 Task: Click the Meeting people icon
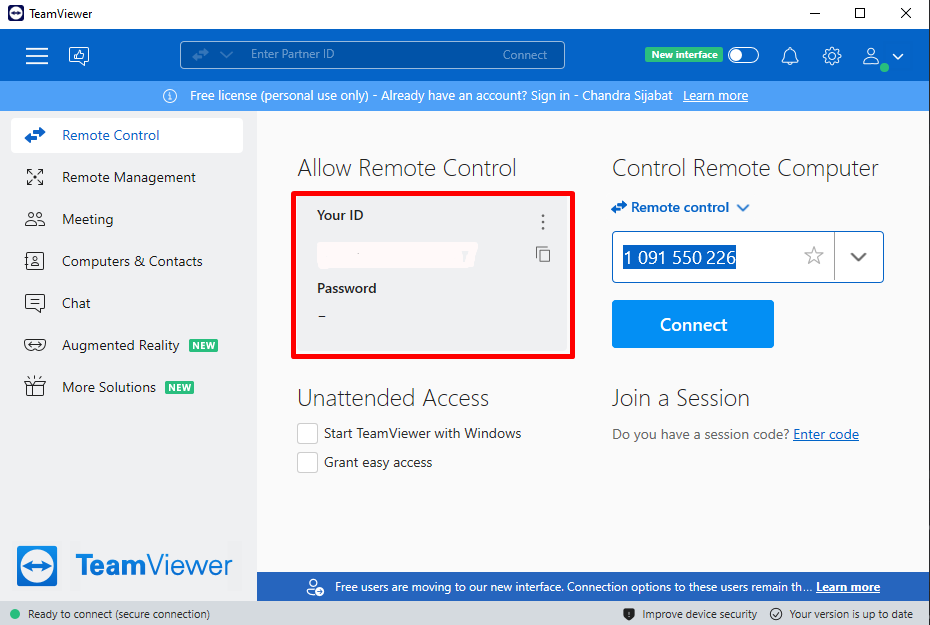(x=35, y=219)
